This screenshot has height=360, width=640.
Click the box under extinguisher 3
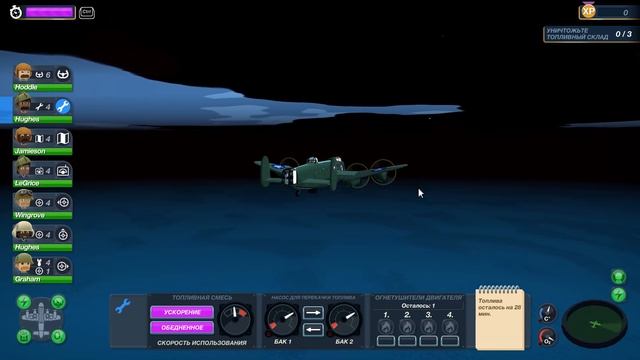click(428, 340)
